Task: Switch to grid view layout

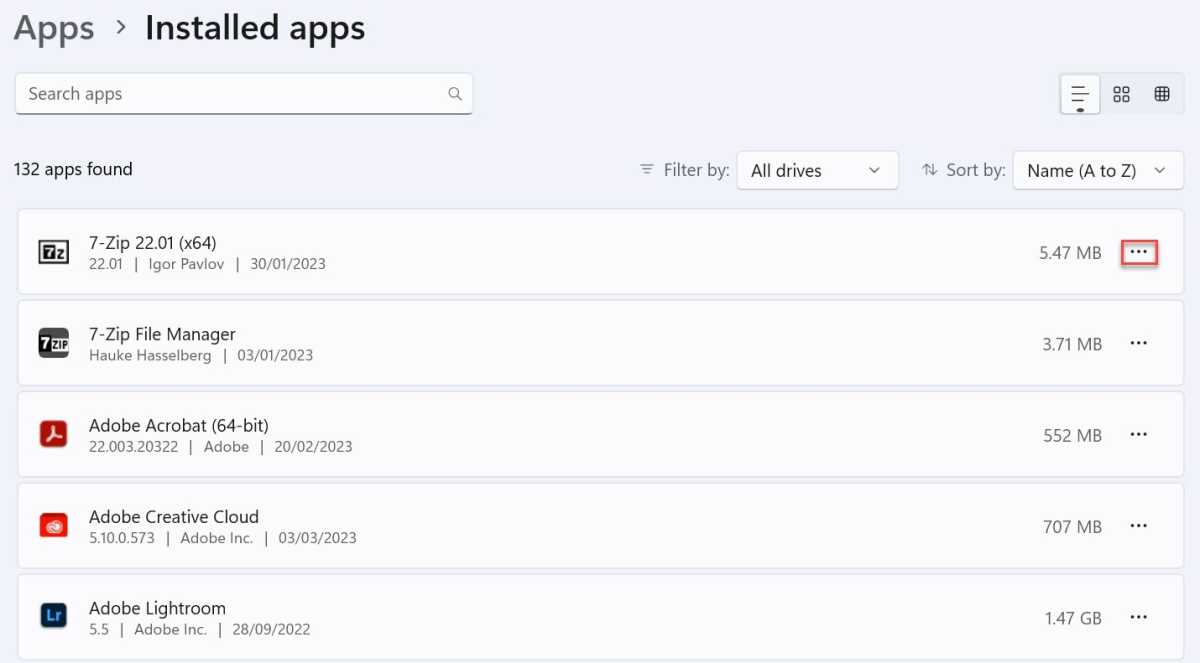Action: [x=1121, y=94]
